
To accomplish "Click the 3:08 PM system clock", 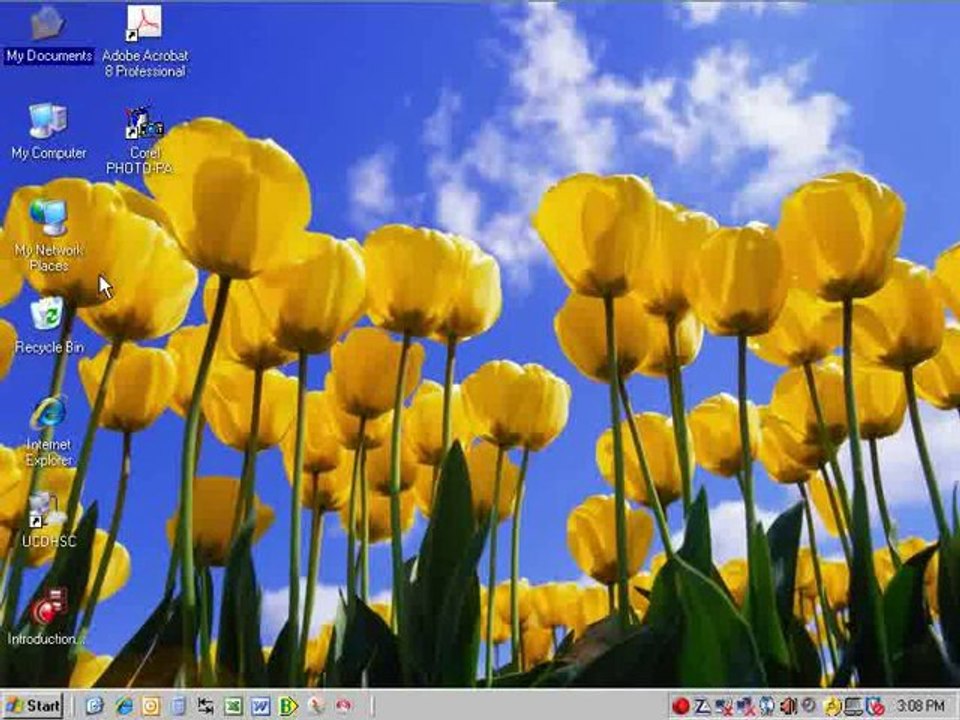I will (920, 707).
